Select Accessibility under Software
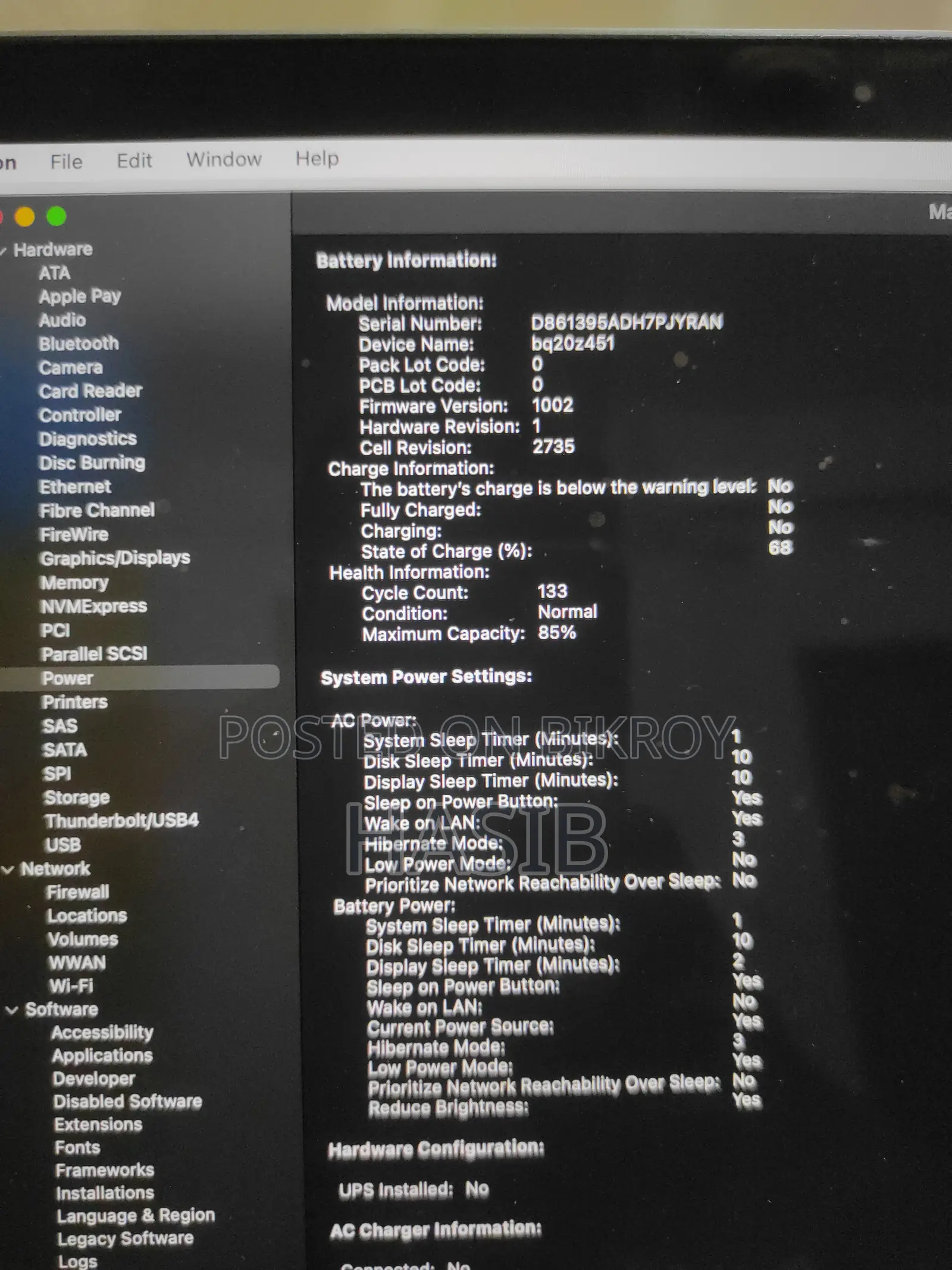The height and width of the screenshot is (1270, 952). [x=102, y=1033]
